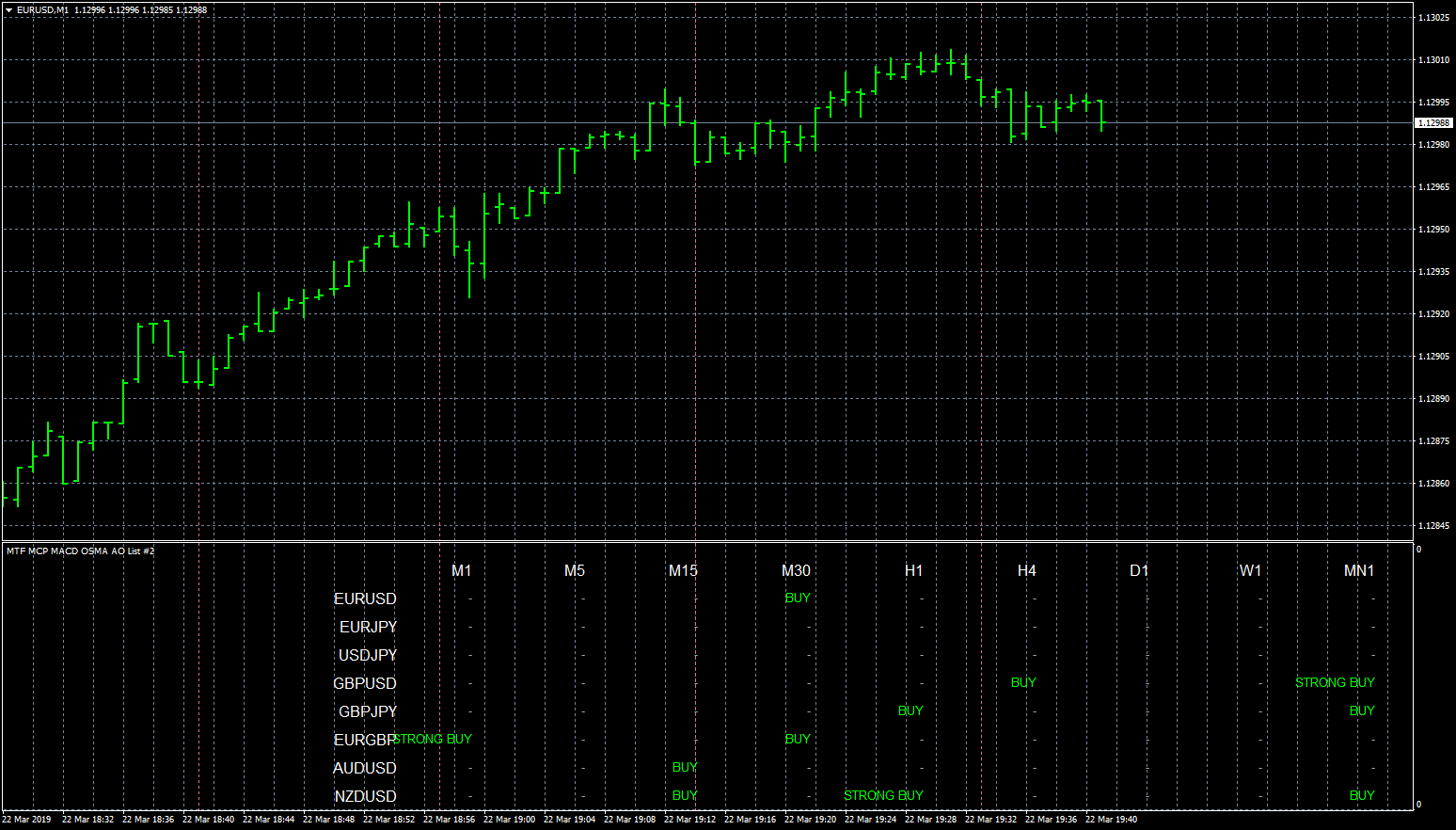Select the M30 column header
The image size is (1456, 830).
(x=797, y=570)
